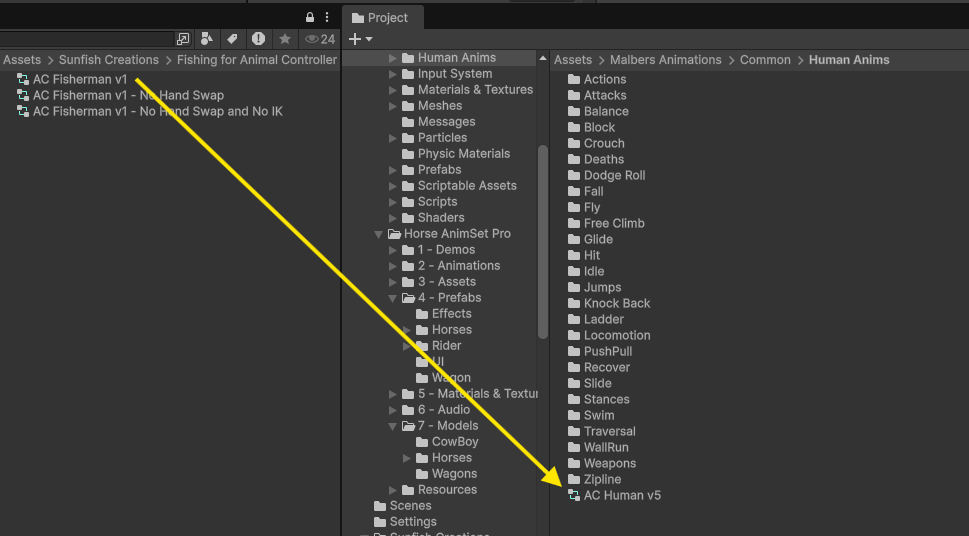Open the plus create asset dropdown
Viewport: 969px width, 536px height.
pyautogui.click(x=360, y=39)
